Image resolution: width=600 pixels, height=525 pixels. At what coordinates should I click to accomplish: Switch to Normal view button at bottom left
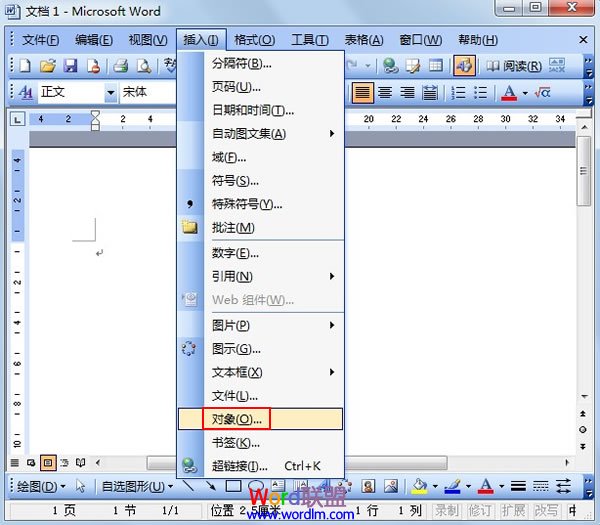pyautogui.click(x=15, y=463)
